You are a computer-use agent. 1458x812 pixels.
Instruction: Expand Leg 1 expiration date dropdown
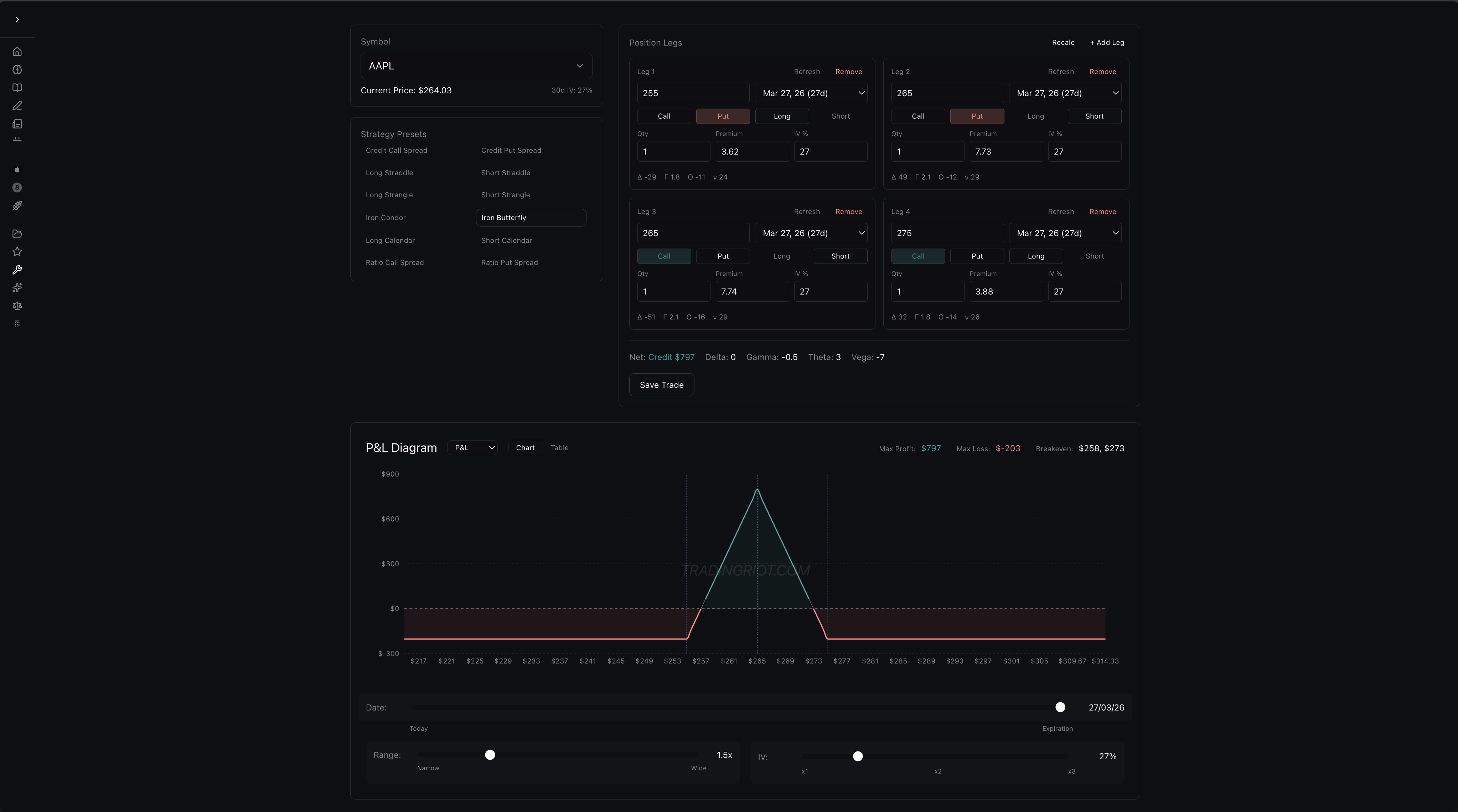(812, 93)
